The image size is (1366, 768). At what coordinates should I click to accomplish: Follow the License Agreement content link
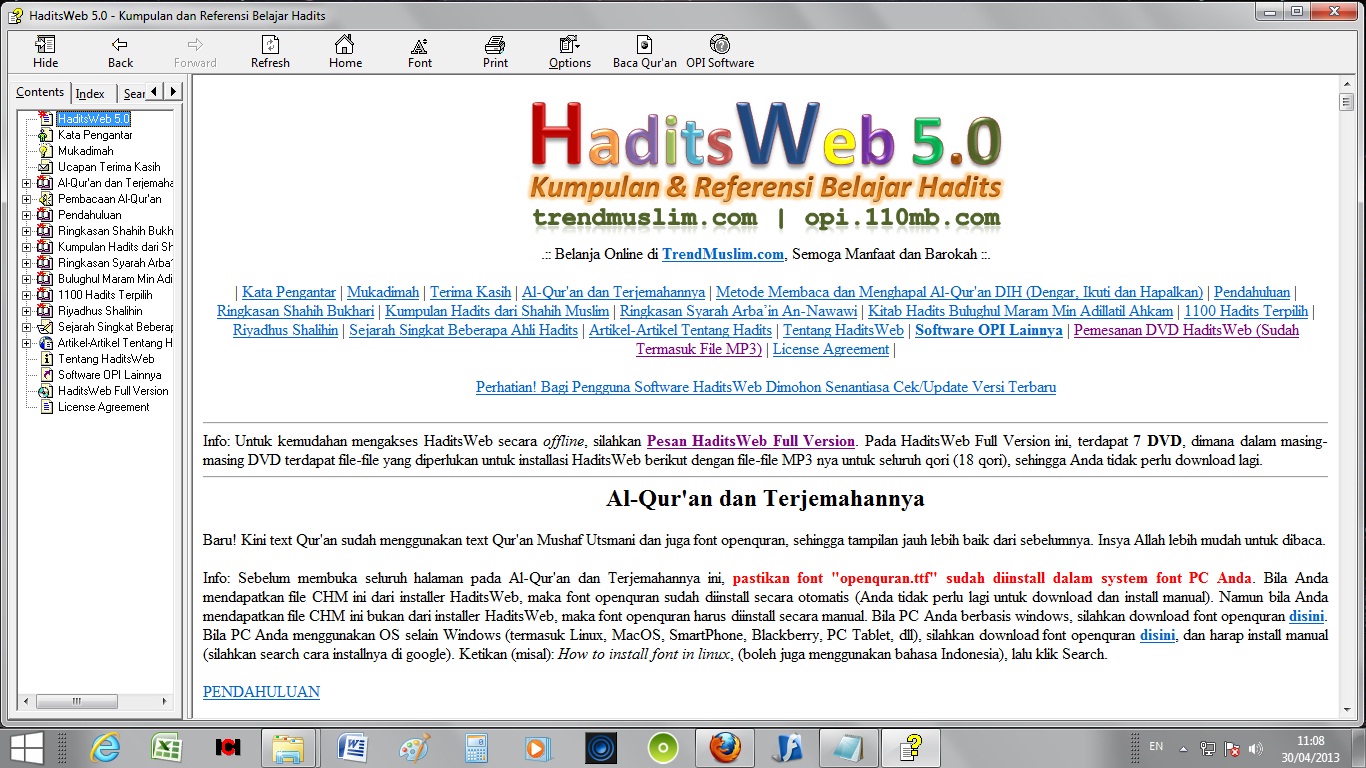click(831, 349)
